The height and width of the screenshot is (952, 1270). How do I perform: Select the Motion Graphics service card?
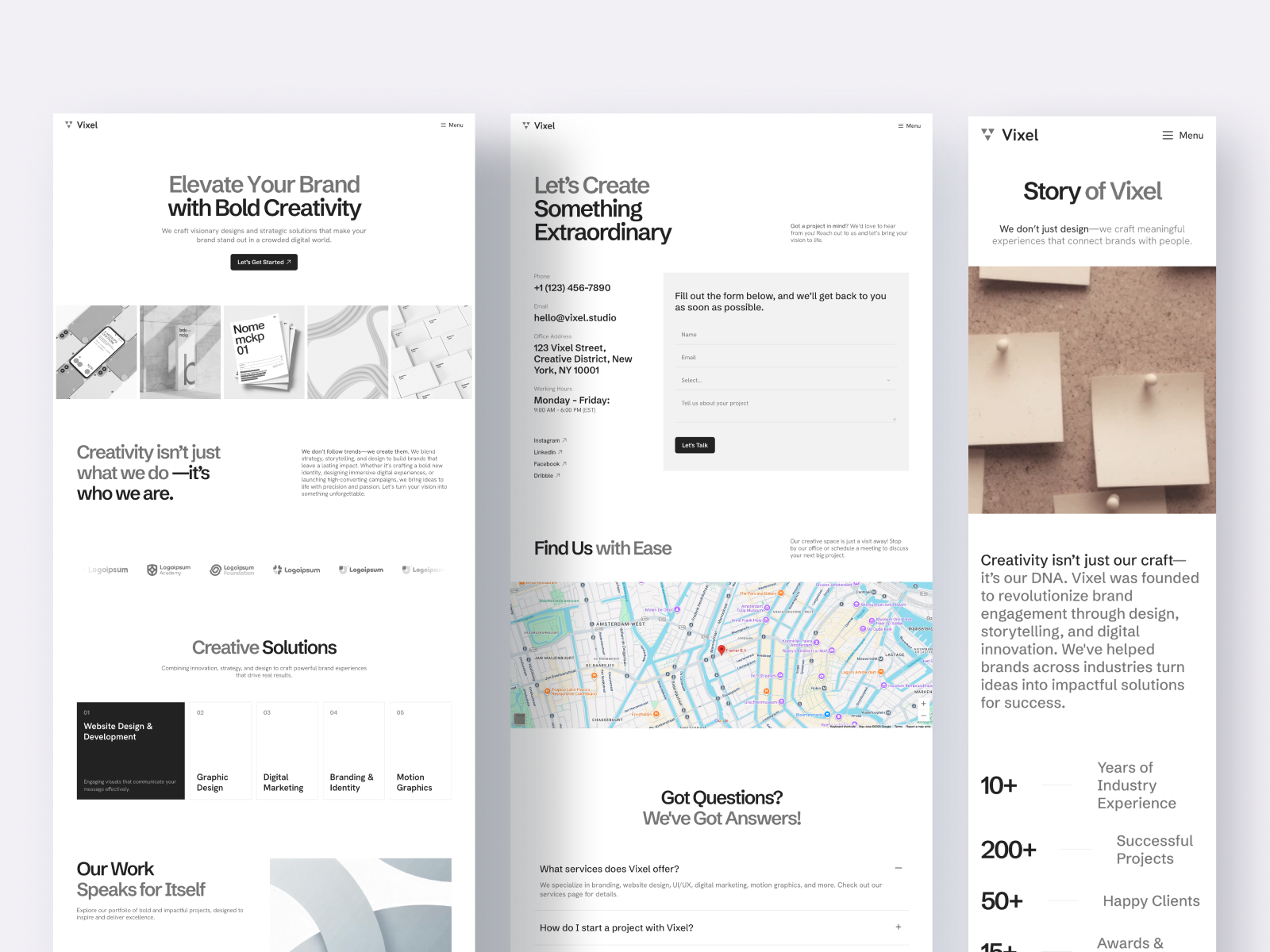[420, 750]
